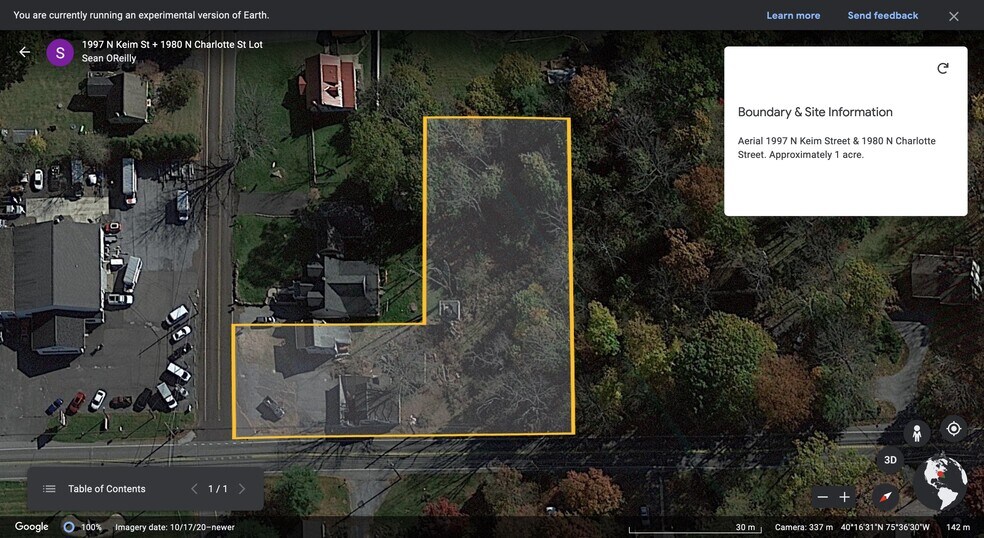984x538 pixels.
Task: Go to the next slide
Action: 242,489
